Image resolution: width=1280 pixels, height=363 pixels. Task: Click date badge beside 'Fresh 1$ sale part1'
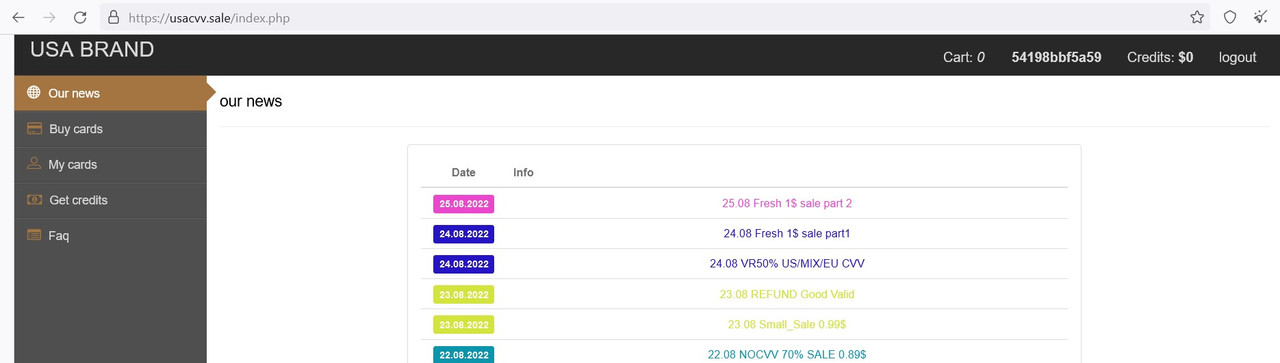463,233
